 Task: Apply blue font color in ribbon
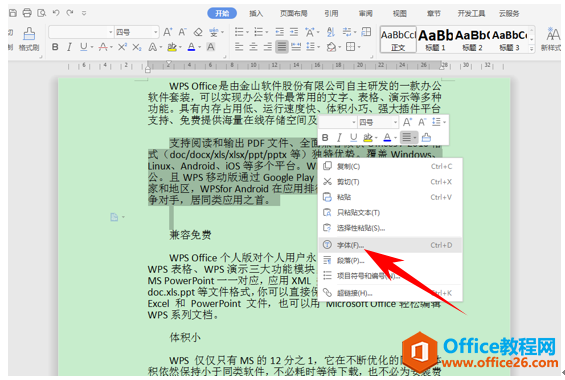(x=191, y=47)
